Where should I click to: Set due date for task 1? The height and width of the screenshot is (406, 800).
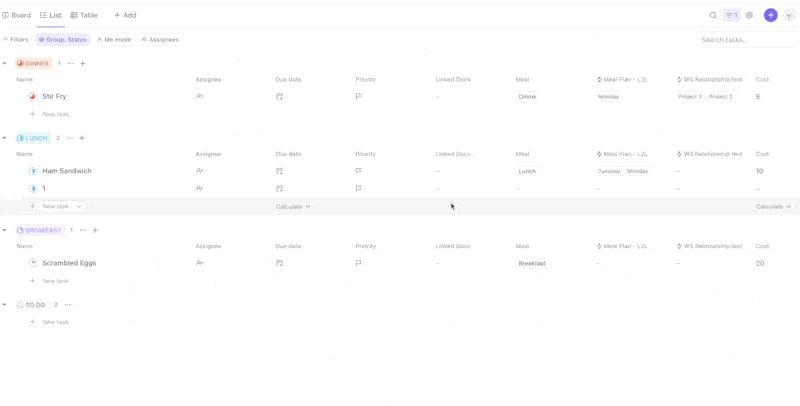click(280, 189)
